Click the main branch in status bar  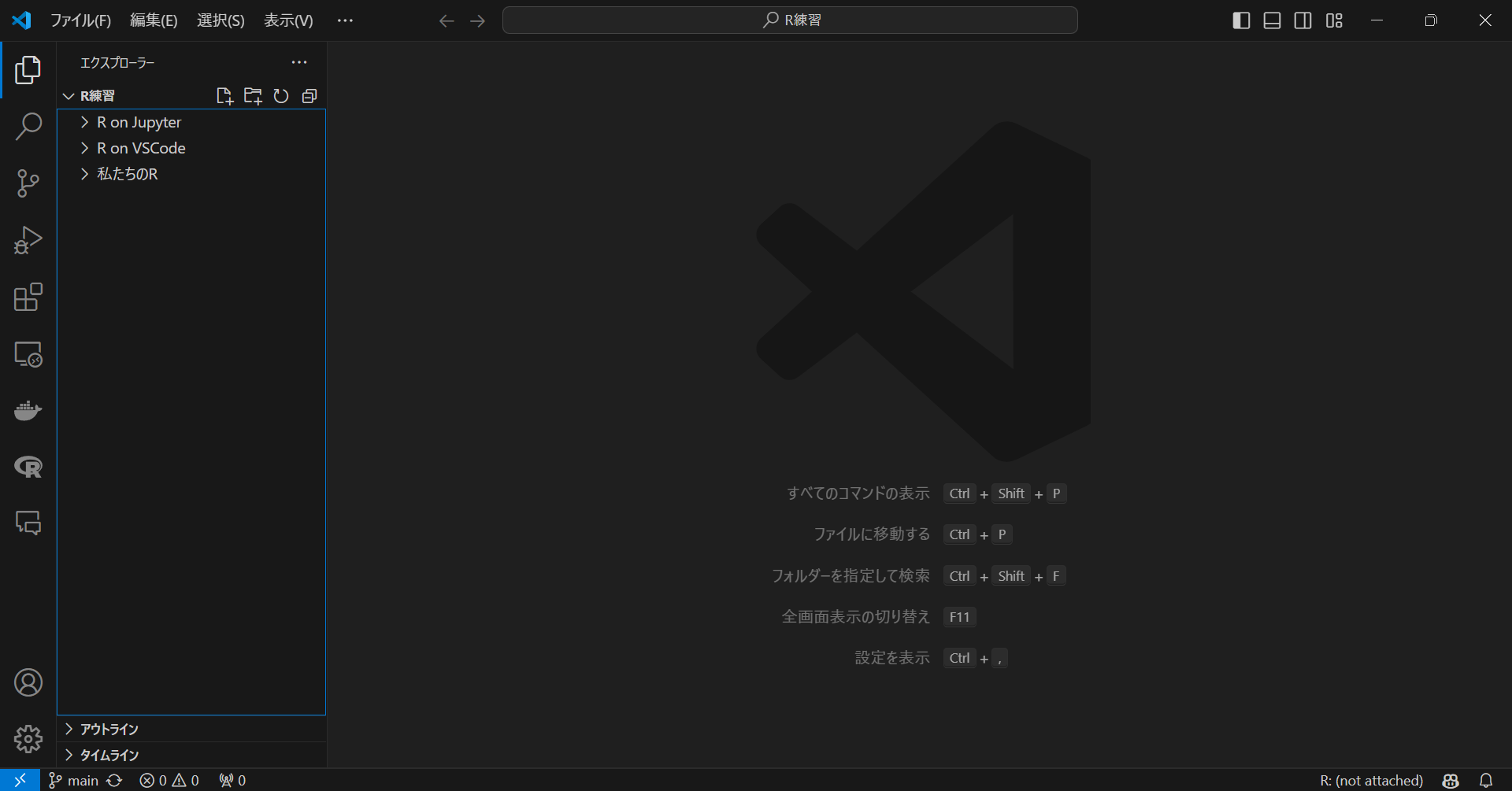[x=75, y=781]
